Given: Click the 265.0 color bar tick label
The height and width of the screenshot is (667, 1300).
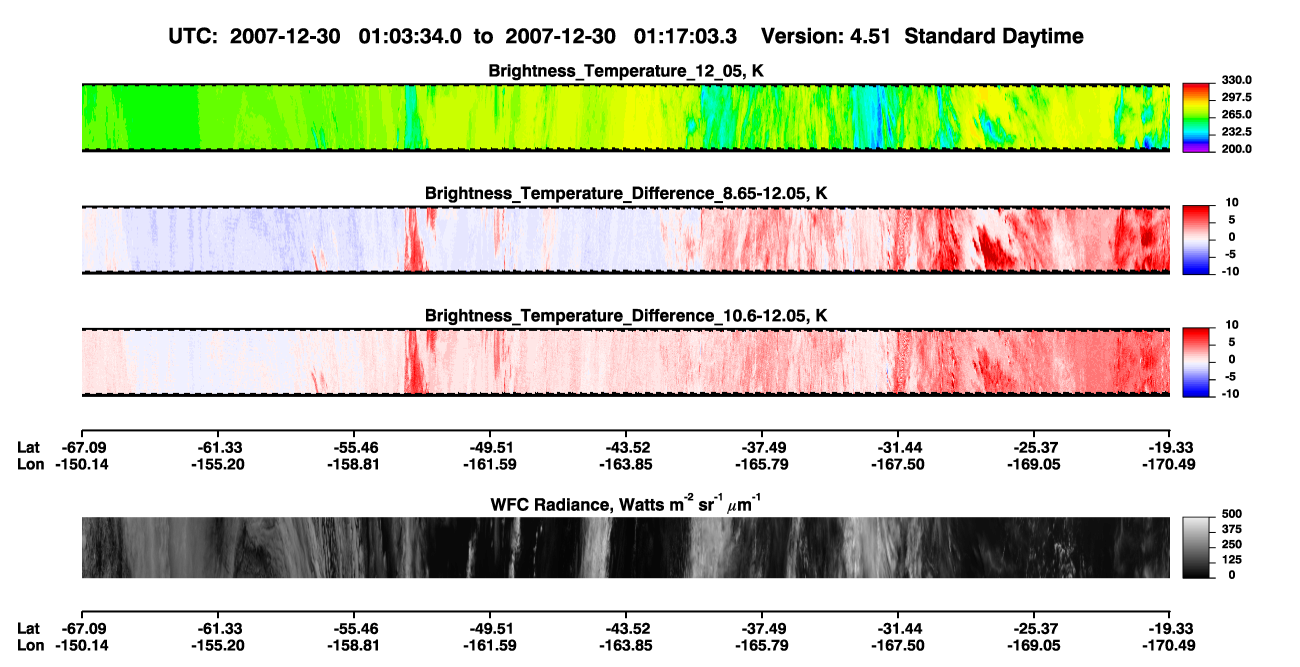Looking at the screenshot, I should 1236,114.
